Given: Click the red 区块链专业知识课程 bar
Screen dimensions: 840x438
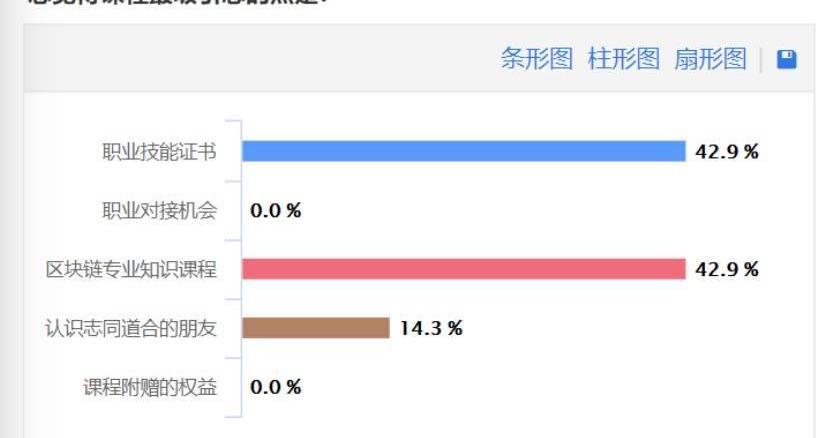Looking at the screenshot, I should 463,269.
